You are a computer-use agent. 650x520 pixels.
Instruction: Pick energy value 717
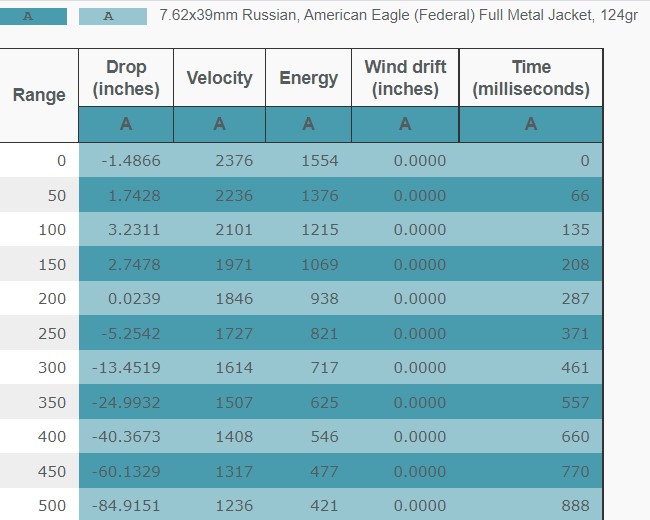point(325,367)
